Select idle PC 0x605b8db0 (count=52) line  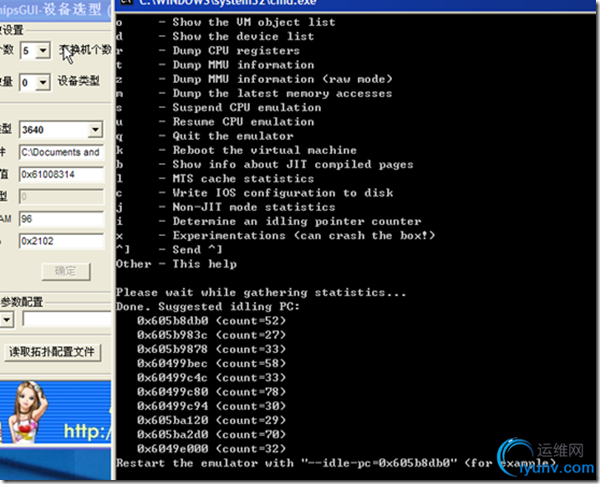(211, 321)
